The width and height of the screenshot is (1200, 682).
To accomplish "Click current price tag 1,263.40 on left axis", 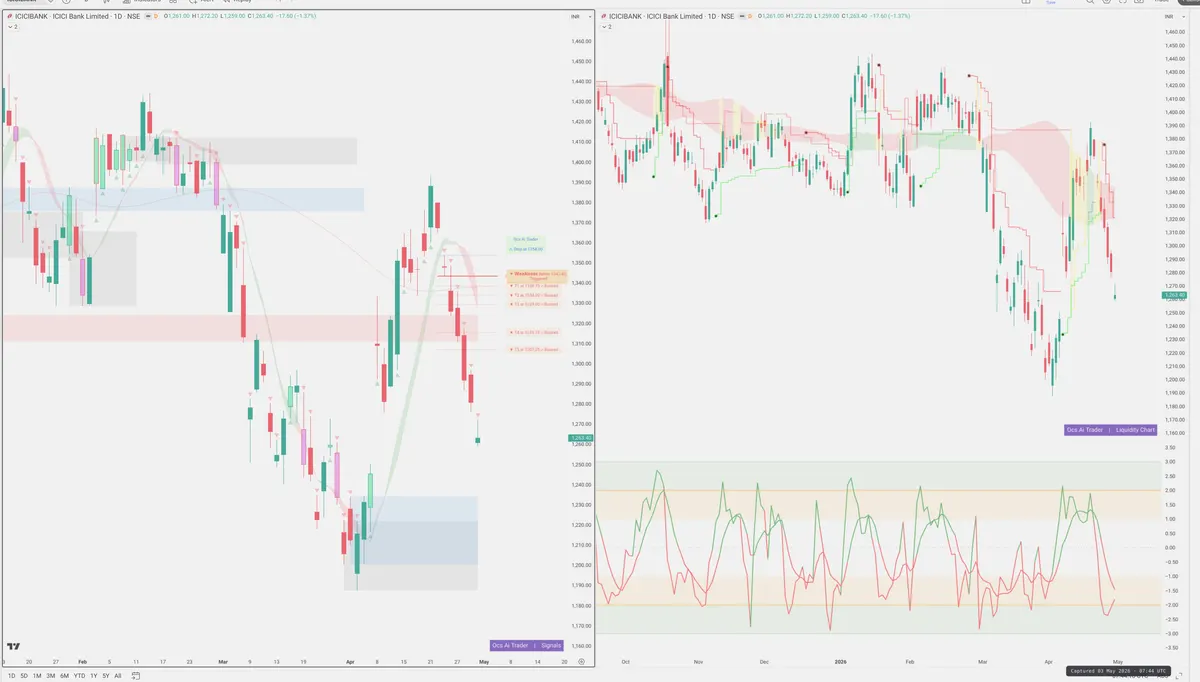I will pos(579,438).
